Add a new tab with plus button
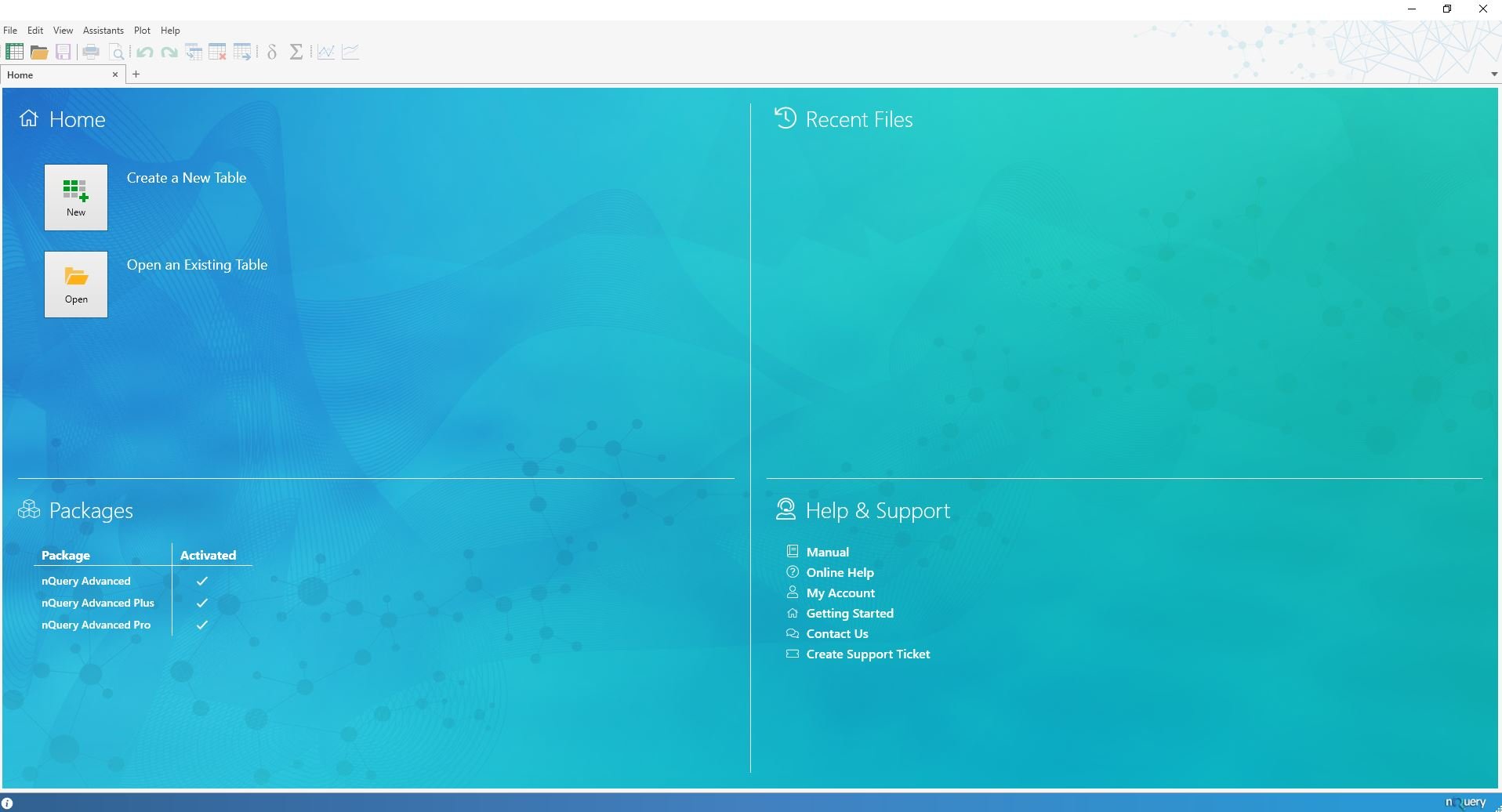Screen dimensions: 1502x812 (x=136, y=74)
